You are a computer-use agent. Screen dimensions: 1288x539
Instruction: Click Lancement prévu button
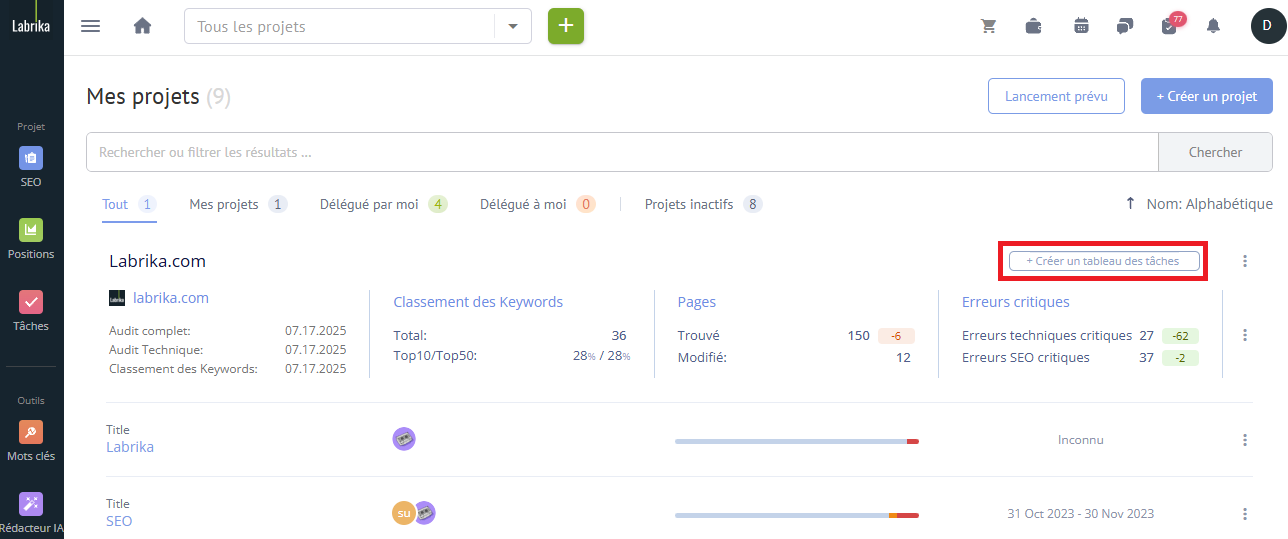coord(1056,96)
